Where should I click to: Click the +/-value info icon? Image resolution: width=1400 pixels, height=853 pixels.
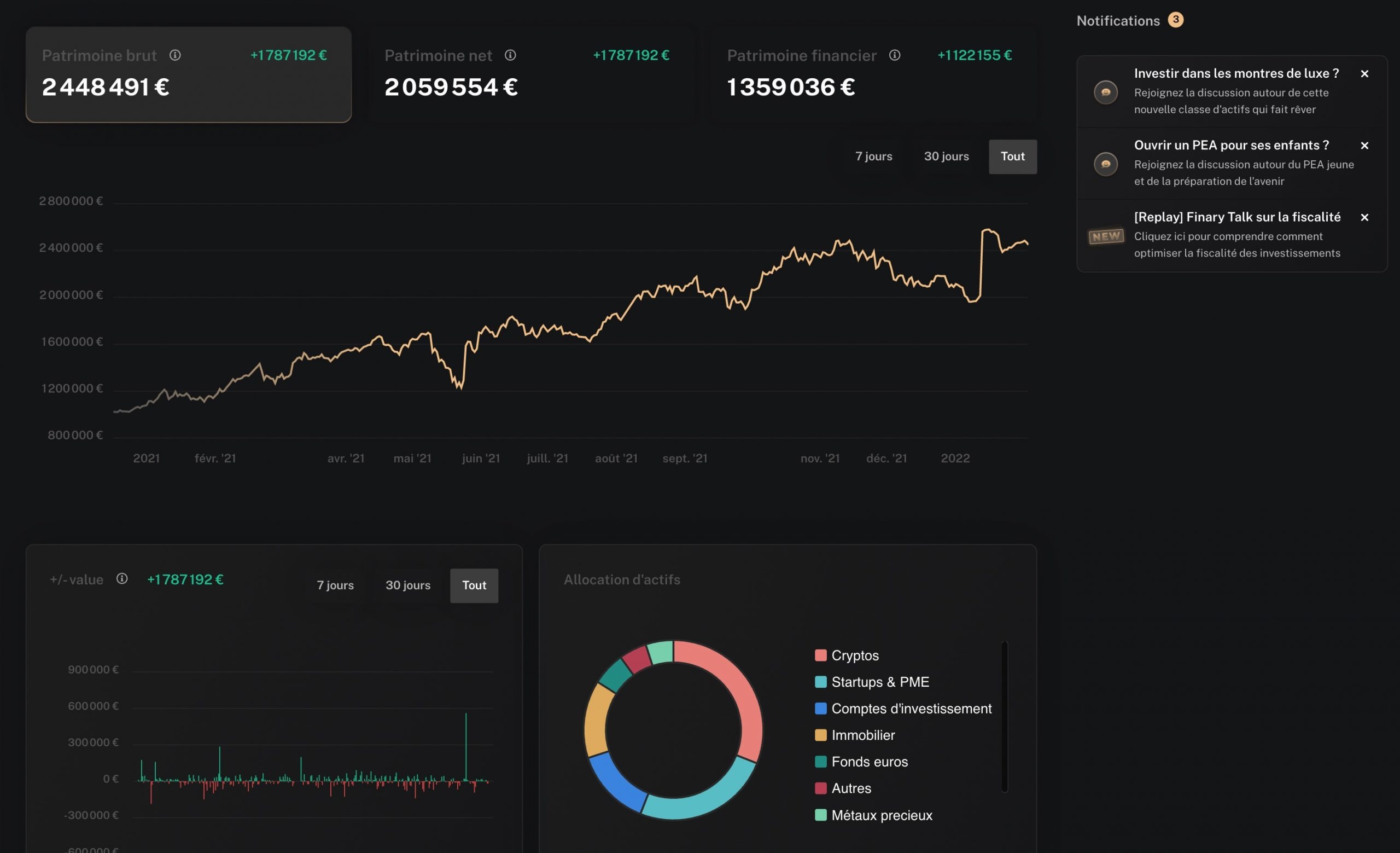[121, 578]
